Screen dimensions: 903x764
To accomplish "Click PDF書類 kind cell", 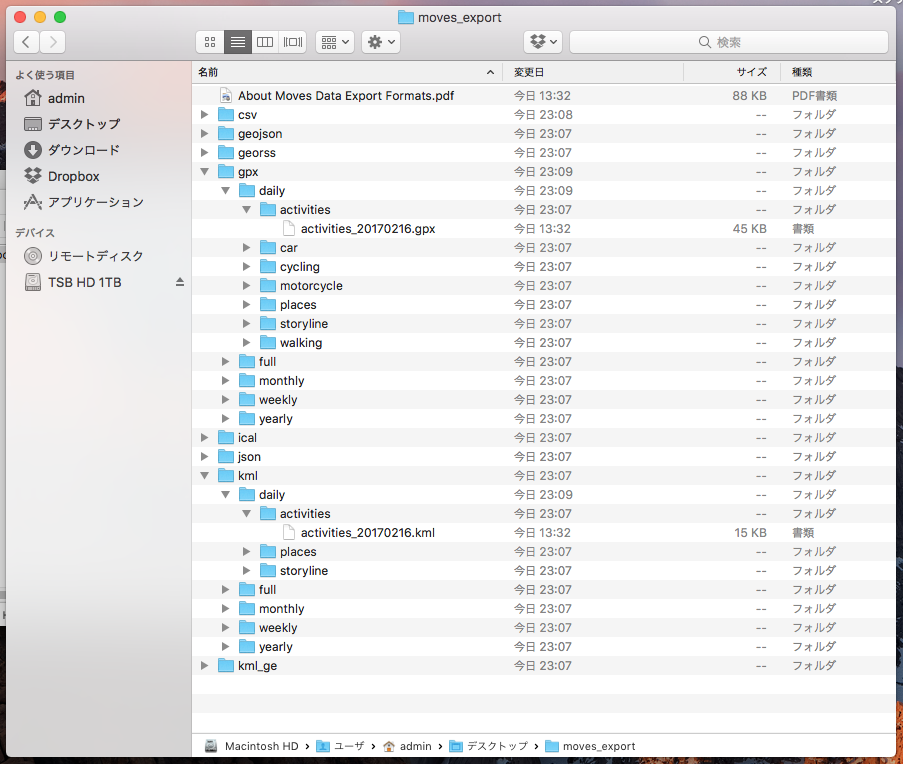I will pos(814,96).
